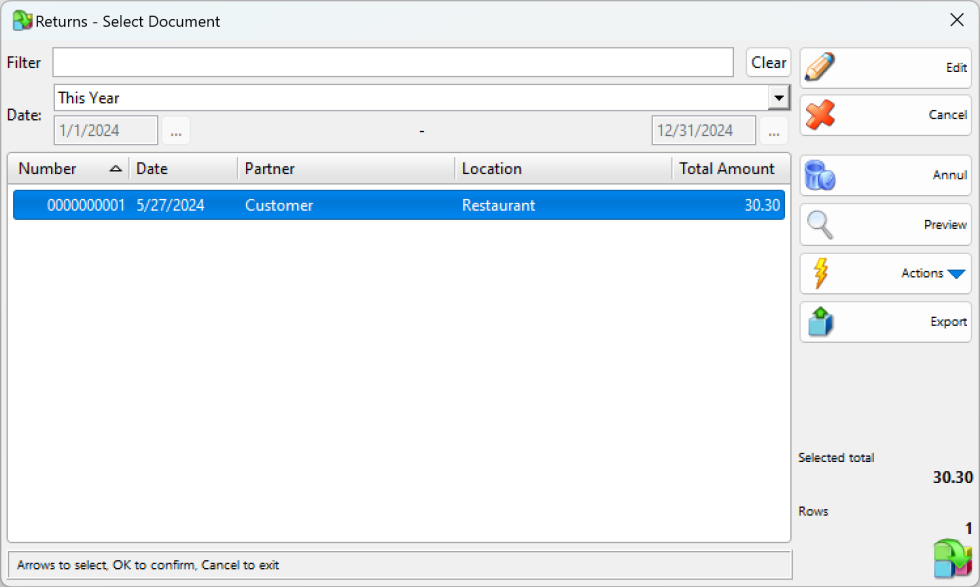Click the Selected total value 30.30
This screenshot has height=587, width=980.
(x=952, y=478)
